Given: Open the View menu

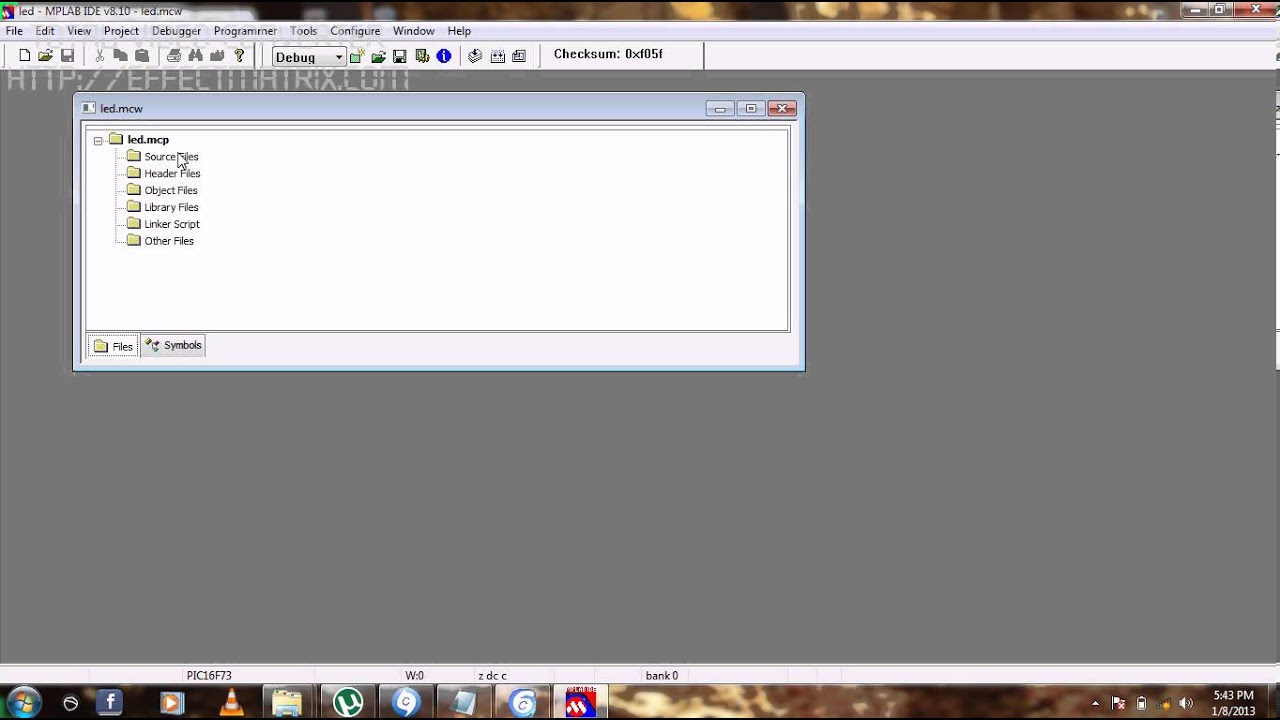Looking at the screenshot, I should point(79,31).
